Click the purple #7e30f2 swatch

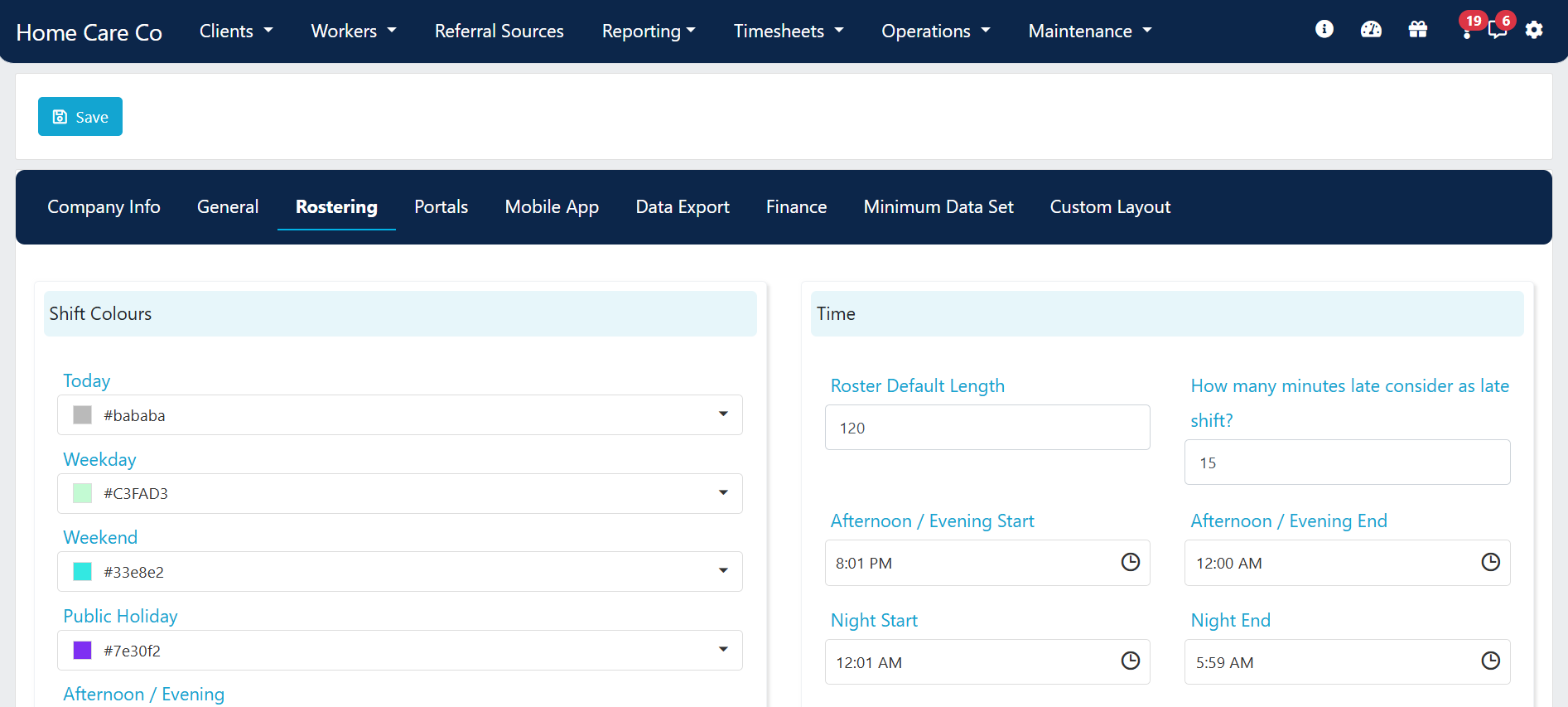(x=82, y=650)
